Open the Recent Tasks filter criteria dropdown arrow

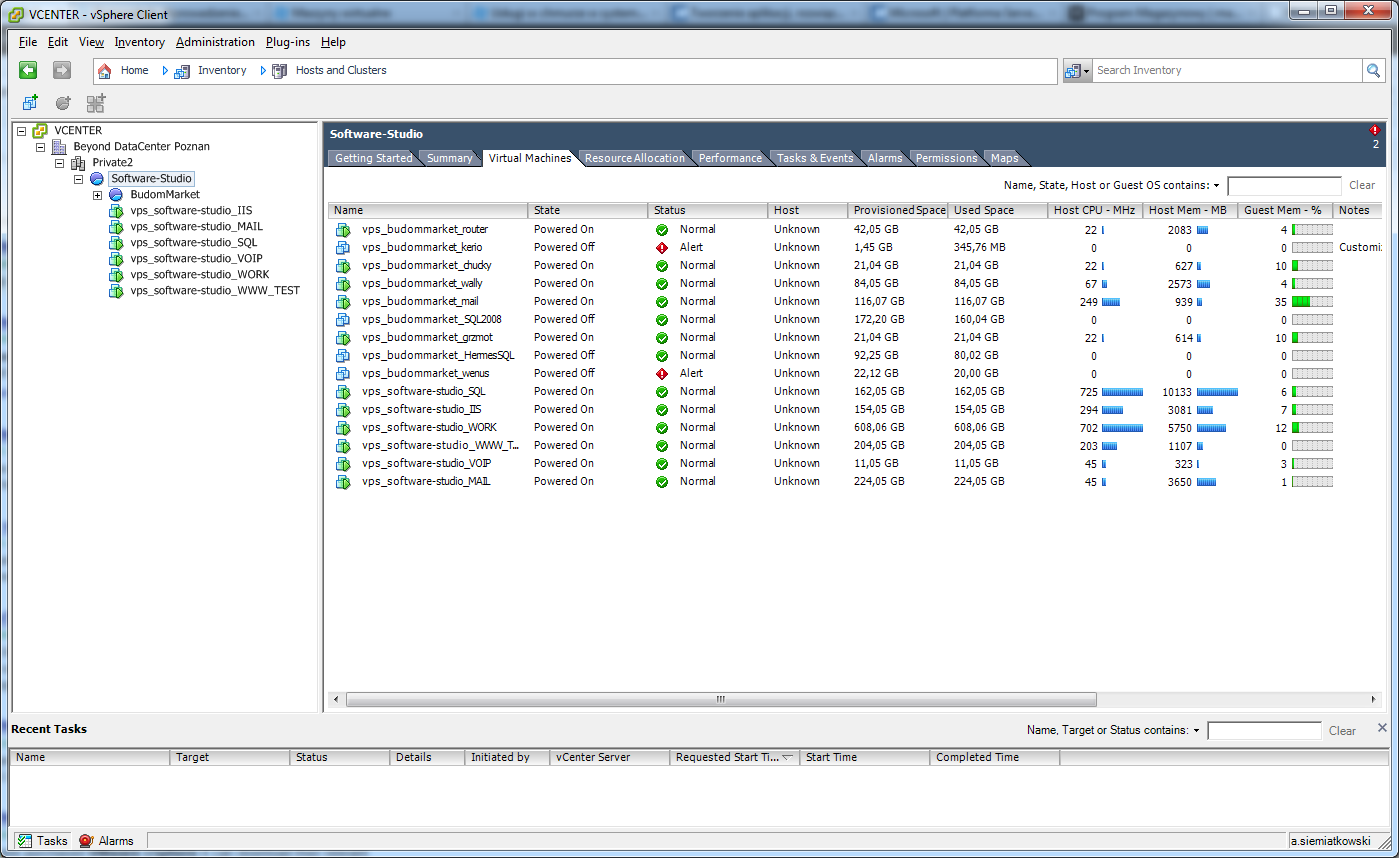[x=1196, y=731]
